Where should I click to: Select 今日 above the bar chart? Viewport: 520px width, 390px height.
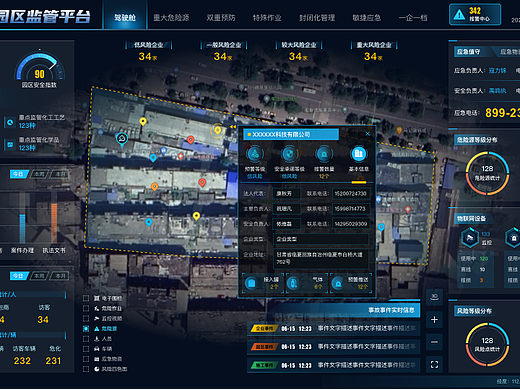[18, 174]
